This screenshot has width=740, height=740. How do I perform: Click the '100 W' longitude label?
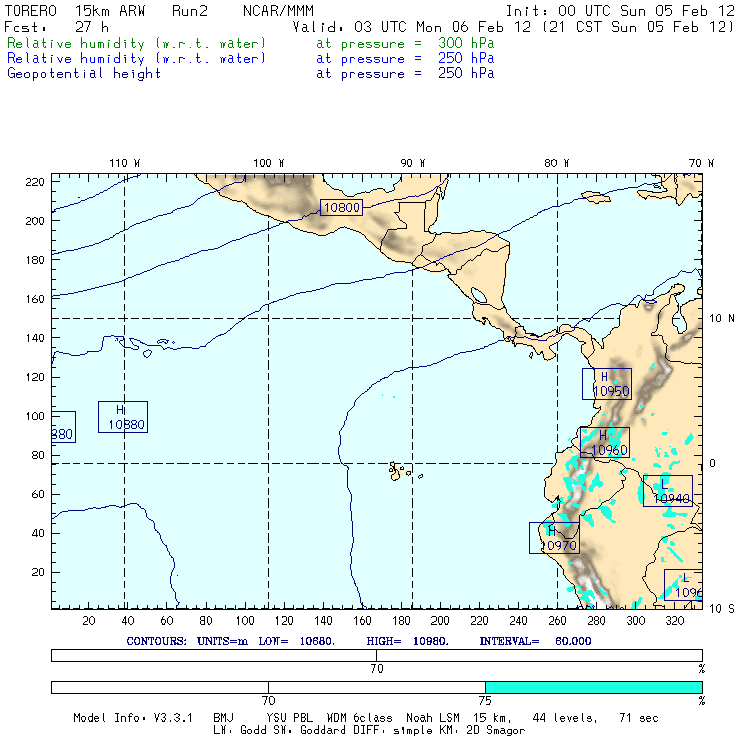(269, 163)
